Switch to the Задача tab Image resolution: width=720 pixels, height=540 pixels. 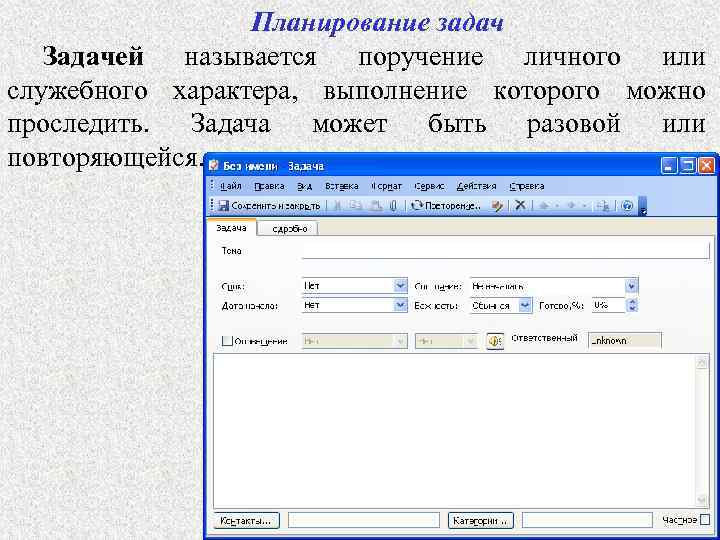tap(231, 228)
